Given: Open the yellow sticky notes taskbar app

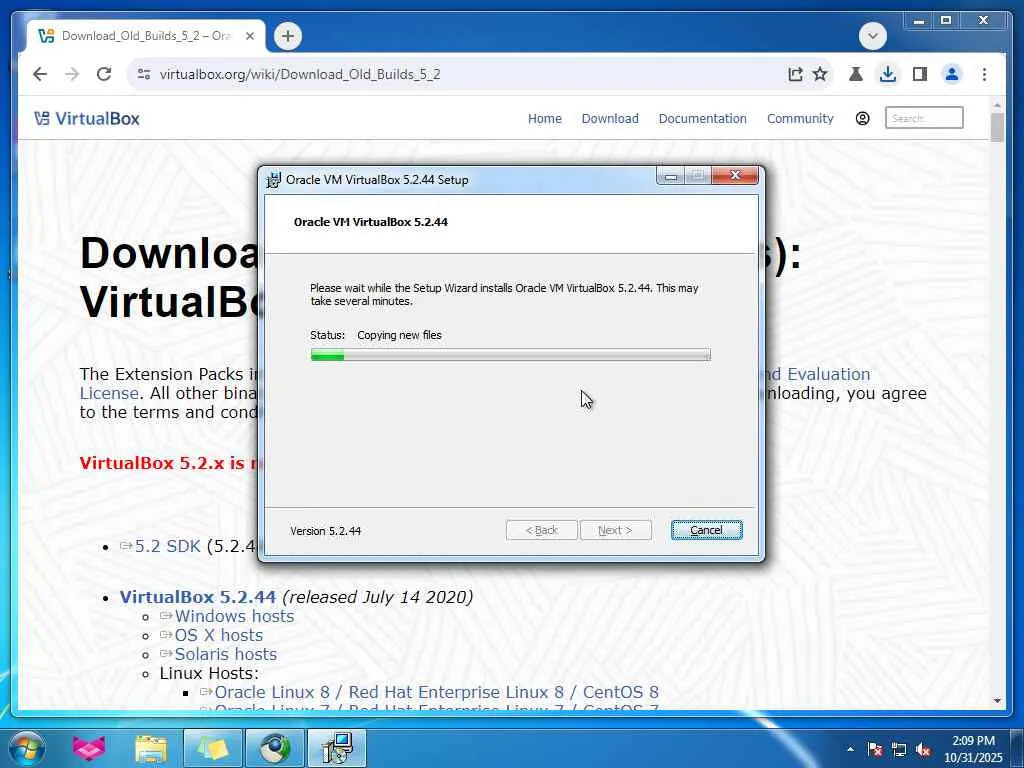Looking at the screenshot, I should pyautogui.click(x=213, y=748).
